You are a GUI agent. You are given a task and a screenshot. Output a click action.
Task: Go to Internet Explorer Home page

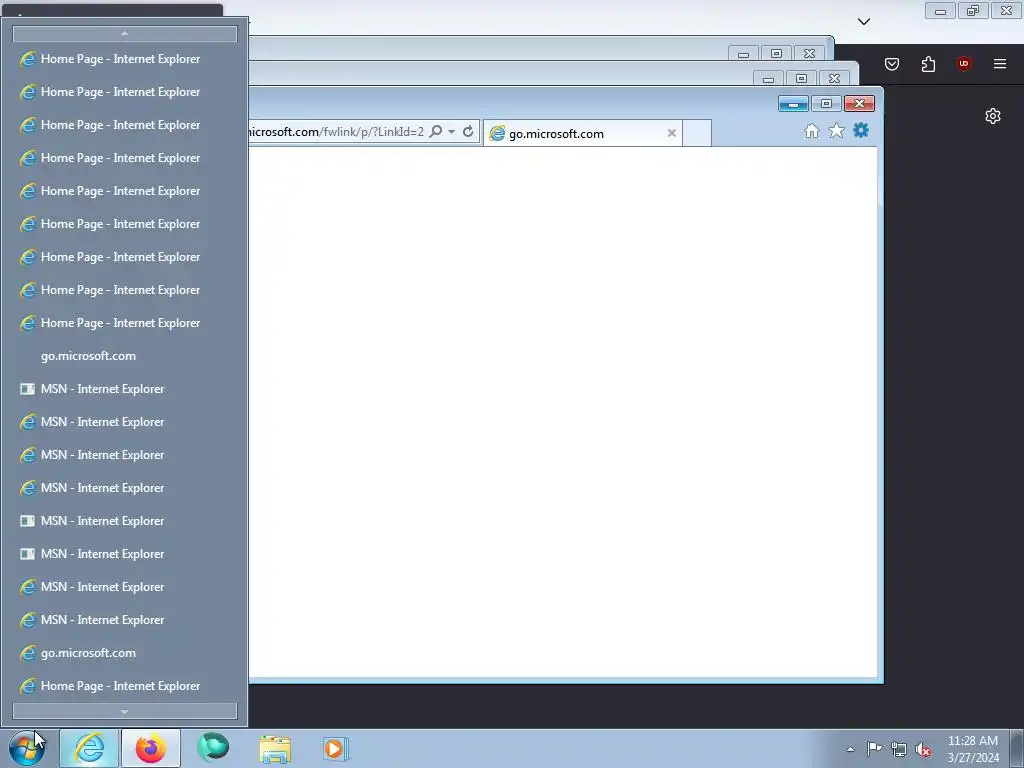click(x=812, y=131)
